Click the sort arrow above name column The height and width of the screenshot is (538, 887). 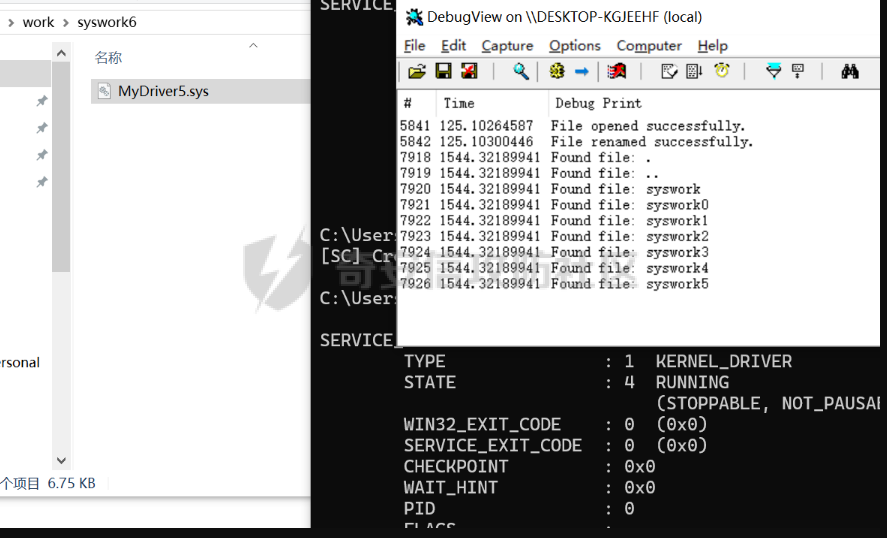(253, 45)
